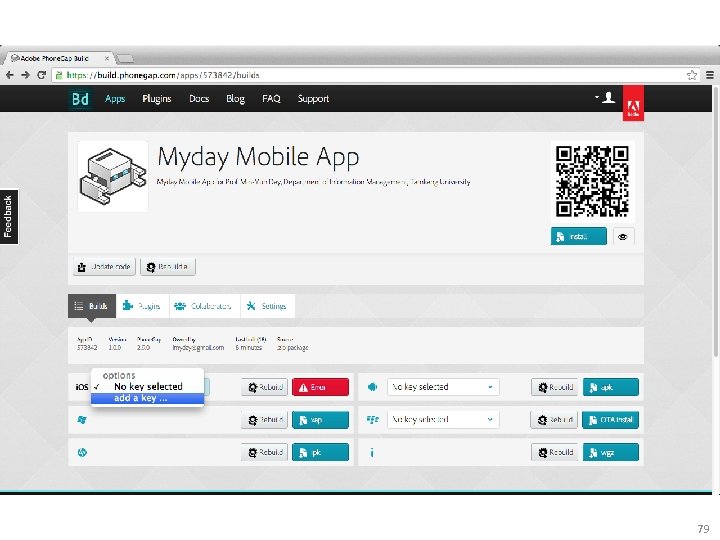Click Rebuild in the BlackBerry row
The image size is (720, 540).
554,420
